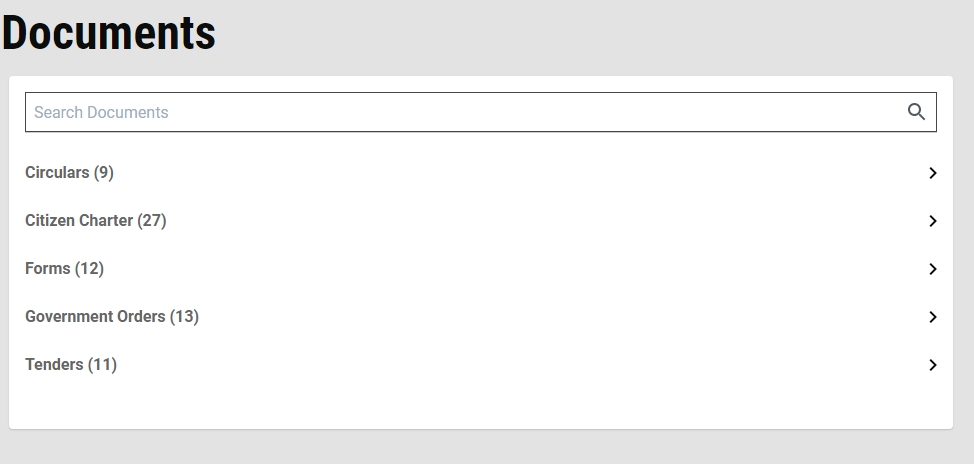Expand Government Orders via its chevron
This screenshot has height=464, width=974.
click(x=932, y=317)
